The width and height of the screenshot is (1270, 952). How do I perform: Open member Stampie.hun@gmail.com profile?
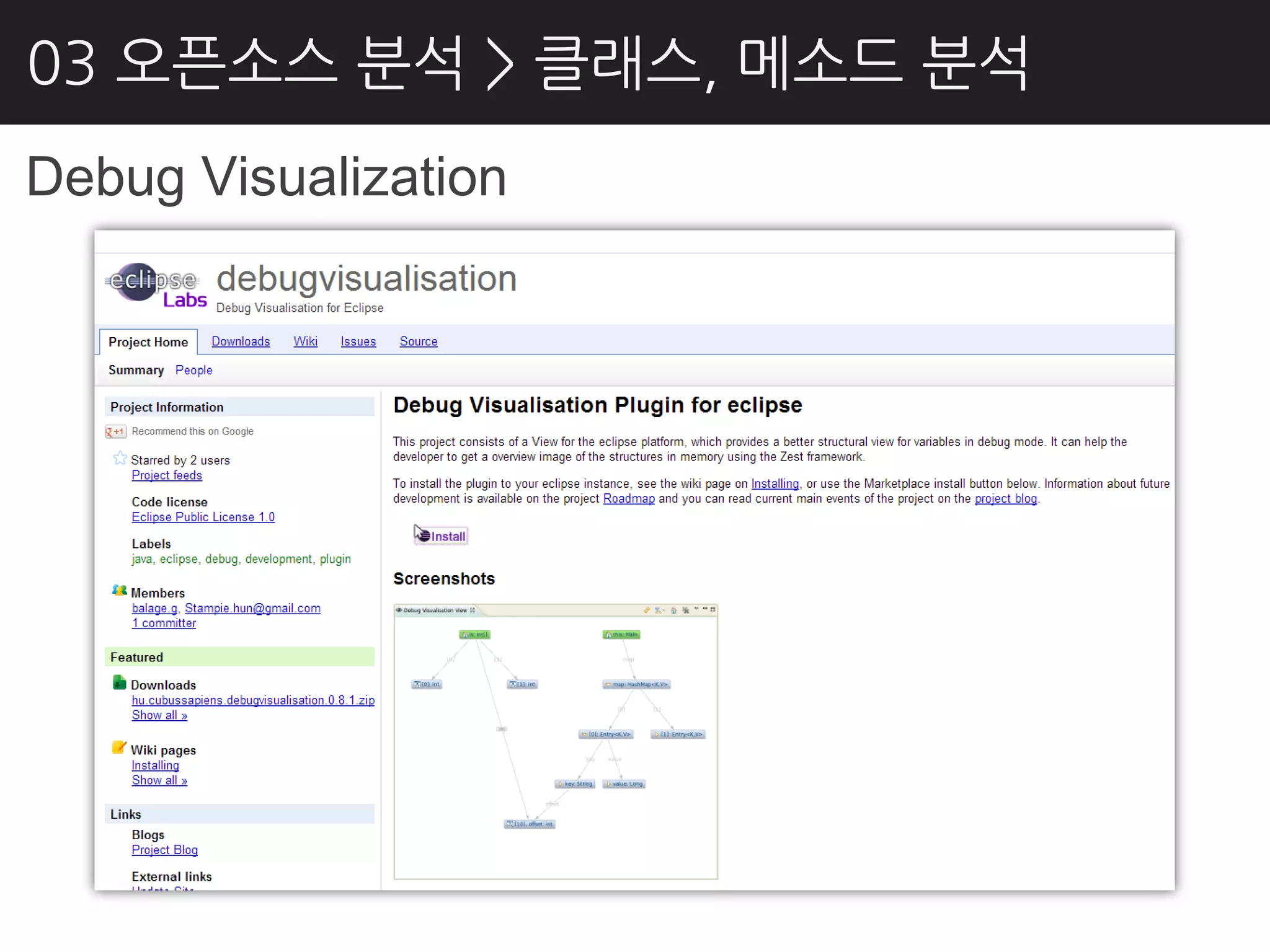(x=252, y=608)
